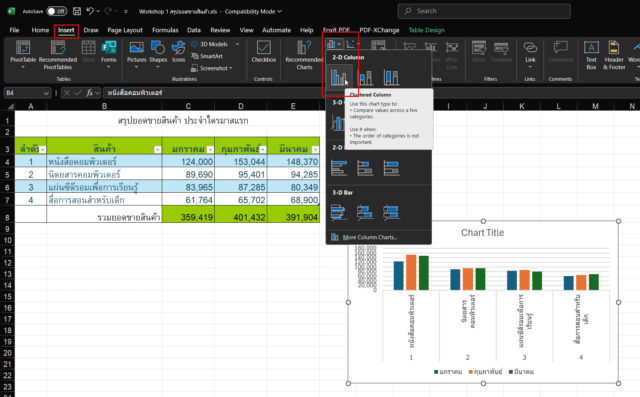Toggle the AutoSave switch
This screenshot has height=397, width=640.
coord(56,11)
